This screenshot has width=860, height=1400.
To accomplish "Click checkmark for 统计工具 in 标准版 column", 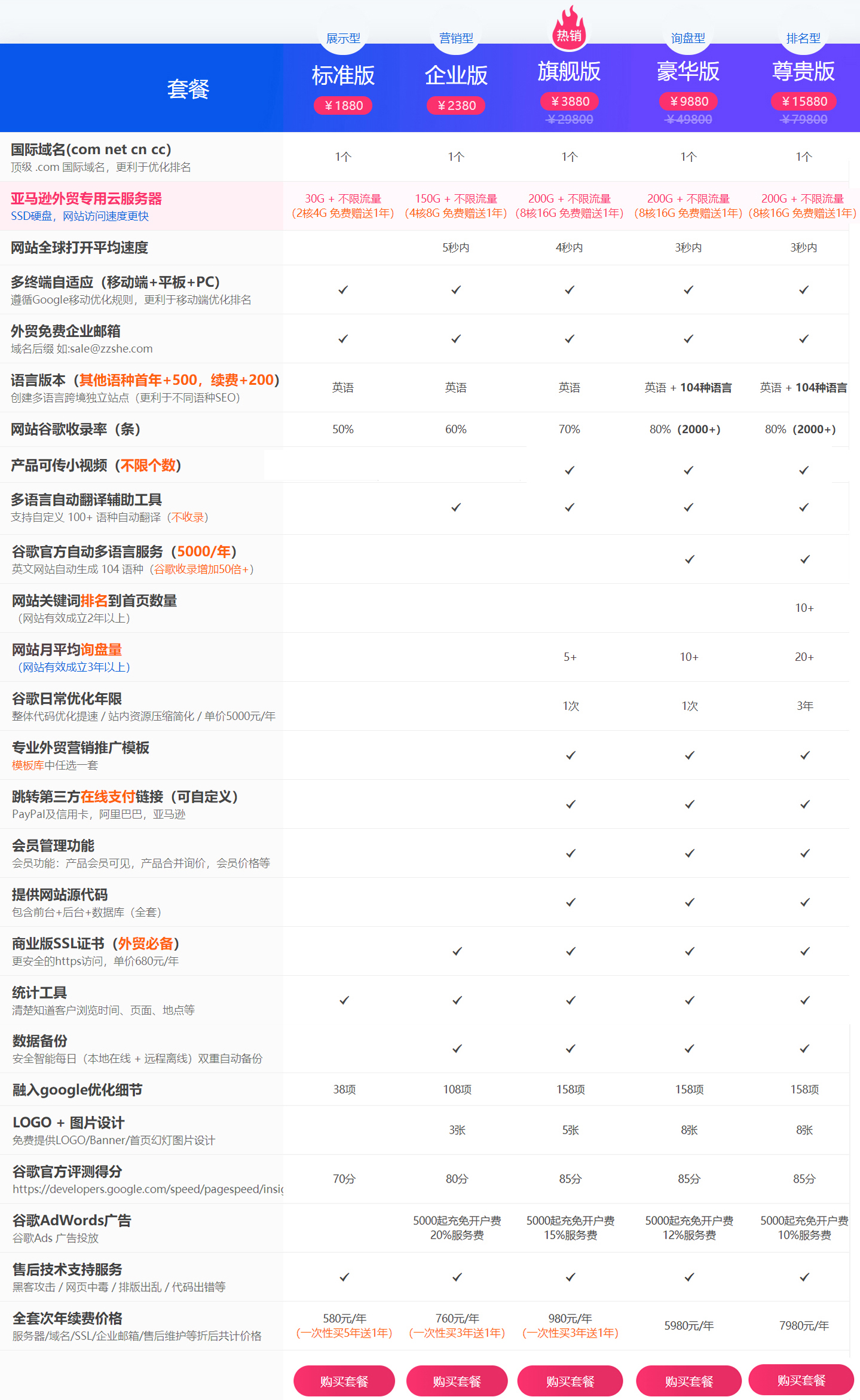I will coord(344,1000).
